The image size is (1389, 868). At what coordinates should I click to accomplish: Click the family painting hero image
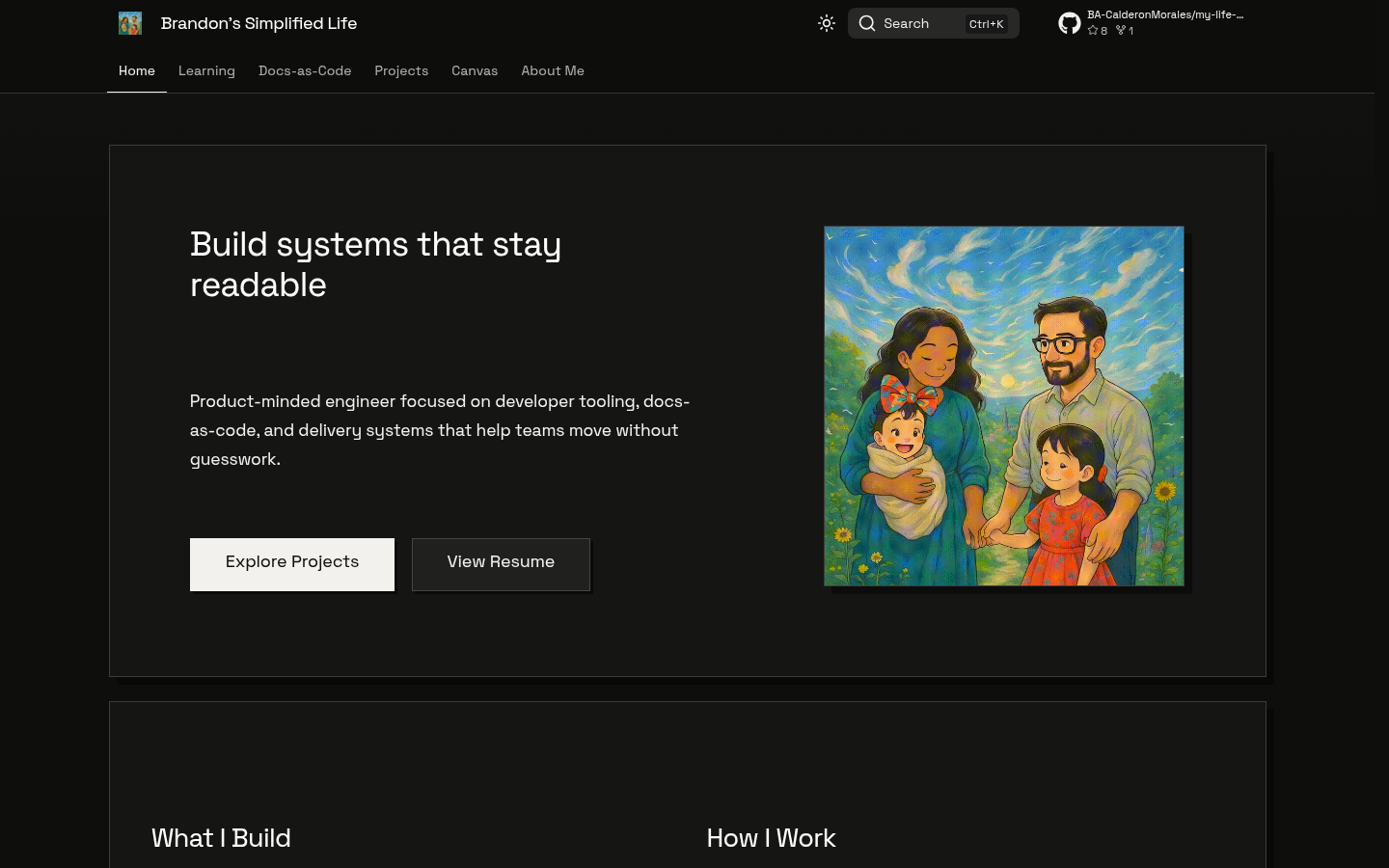pos(1004,406)
